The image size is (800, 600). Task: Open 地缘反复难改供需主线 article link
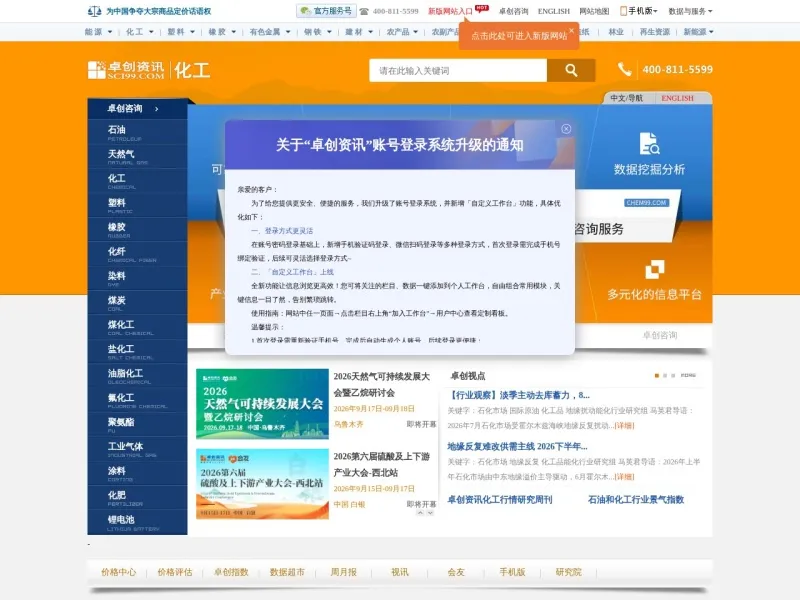click(517, 446)
